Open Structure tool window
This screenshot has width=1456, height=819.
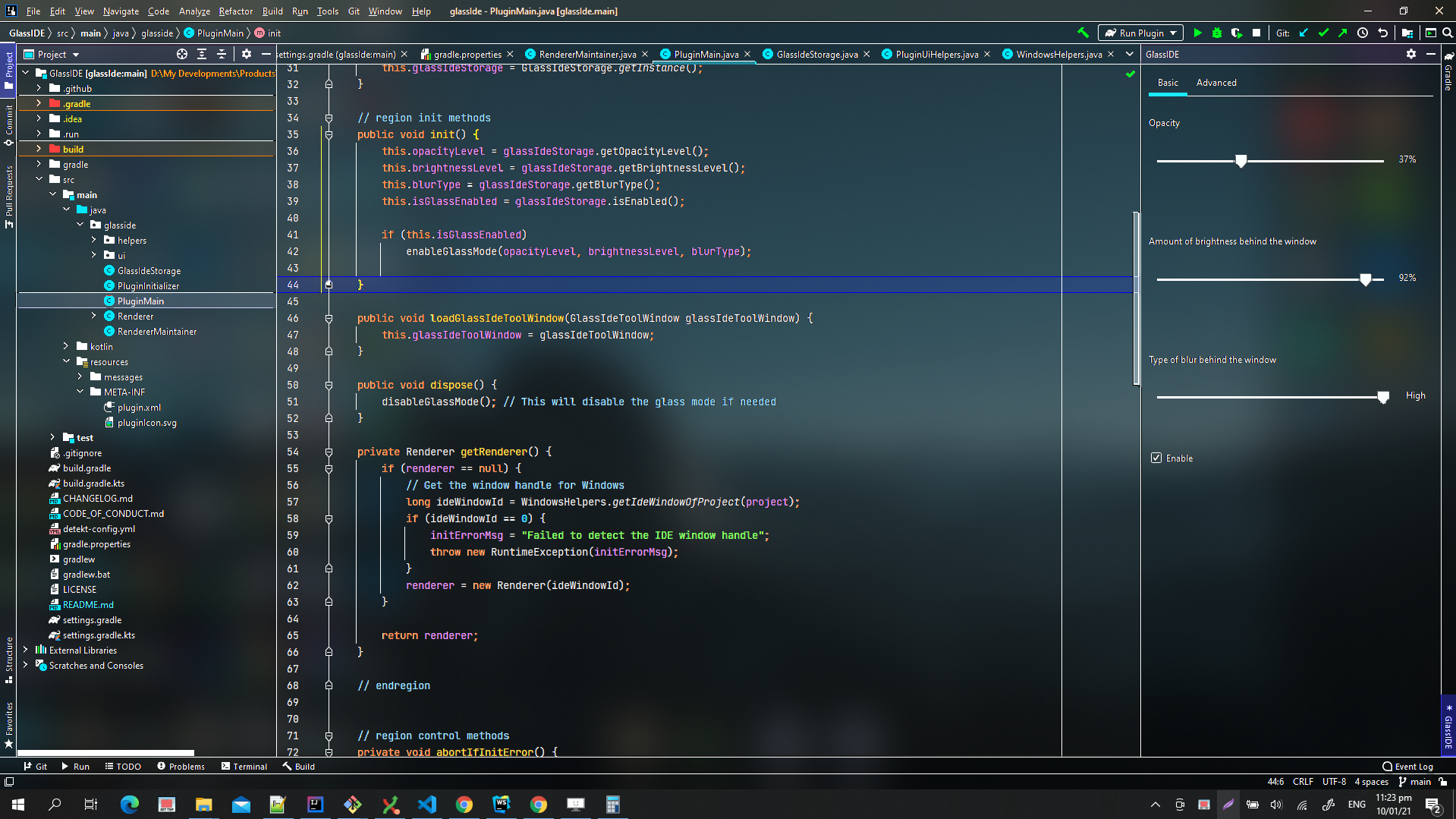9,660
